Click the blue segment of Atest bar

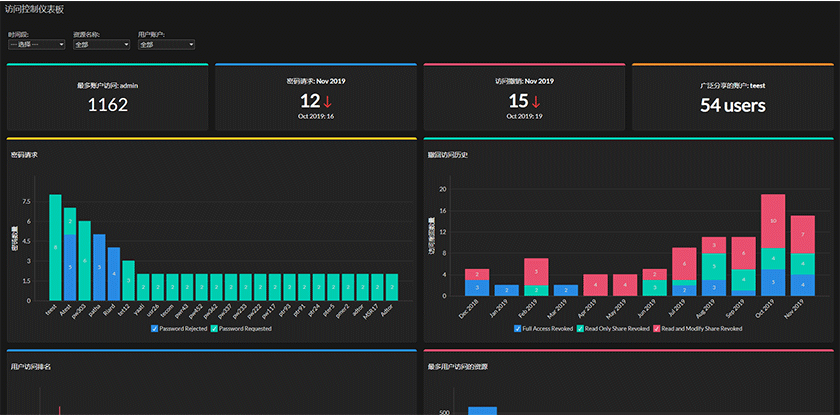pyautogui.click(x=70, y=267)
